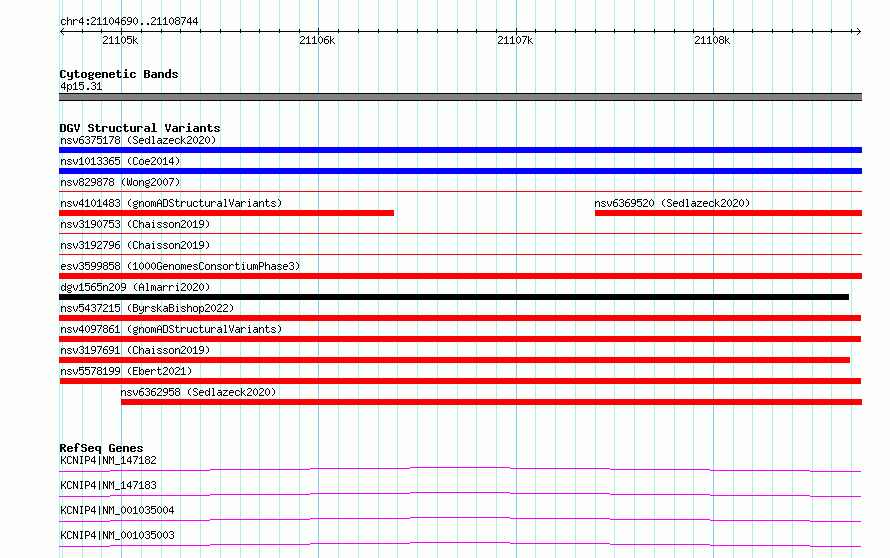Open the nsv3190753 (Chaisson2019) label
The height and width of the screenshot is (558, 890).
(135, 224)
